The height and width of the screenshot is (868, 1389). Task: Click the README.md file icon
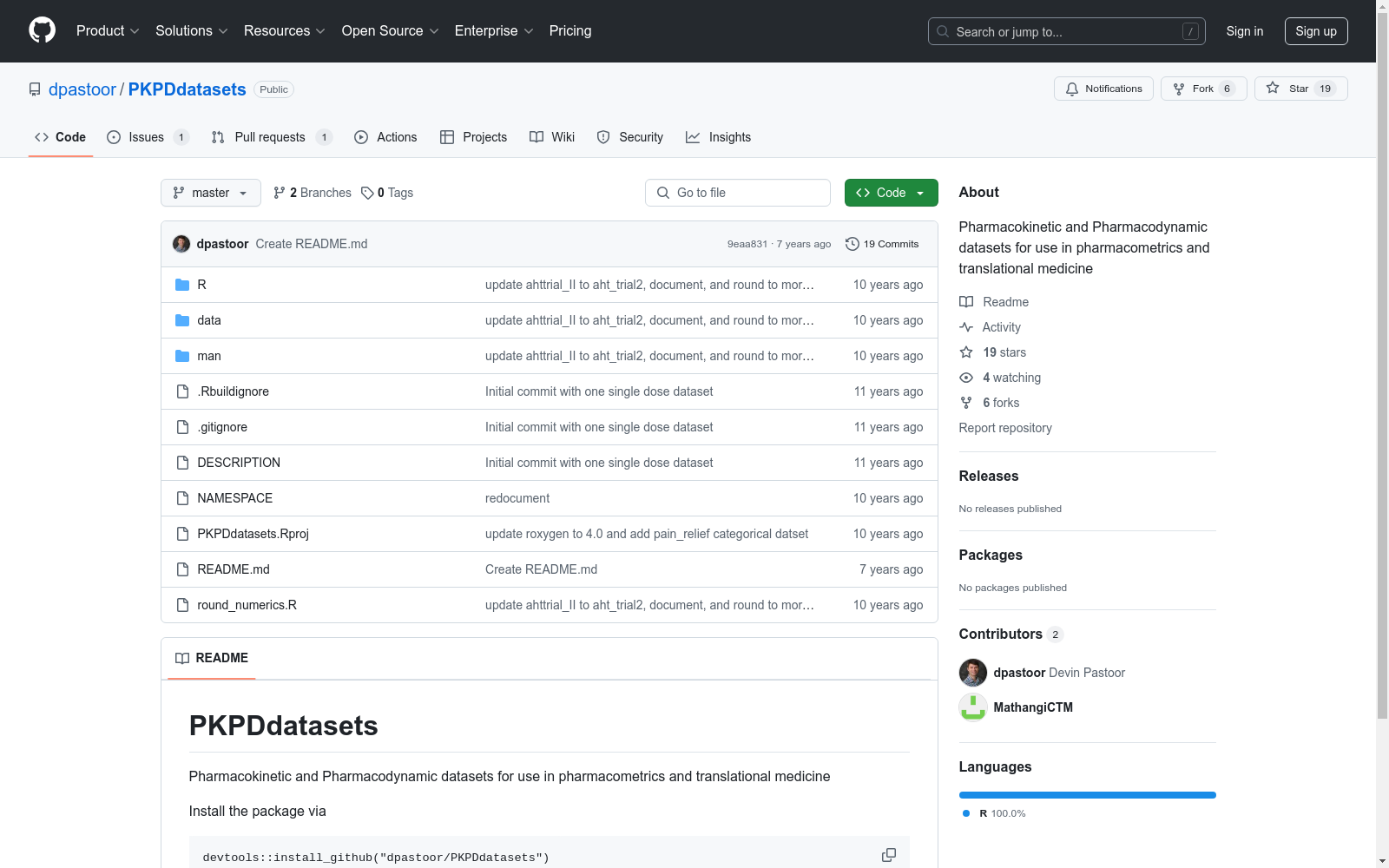[182, 569]
